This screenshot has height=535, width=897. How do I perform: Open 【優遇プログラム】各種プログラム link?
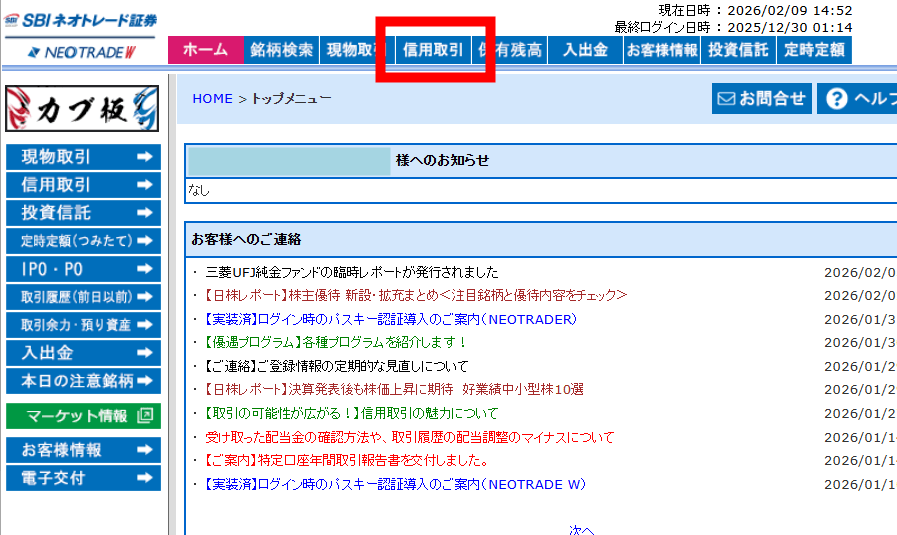(x=336, y=343)
